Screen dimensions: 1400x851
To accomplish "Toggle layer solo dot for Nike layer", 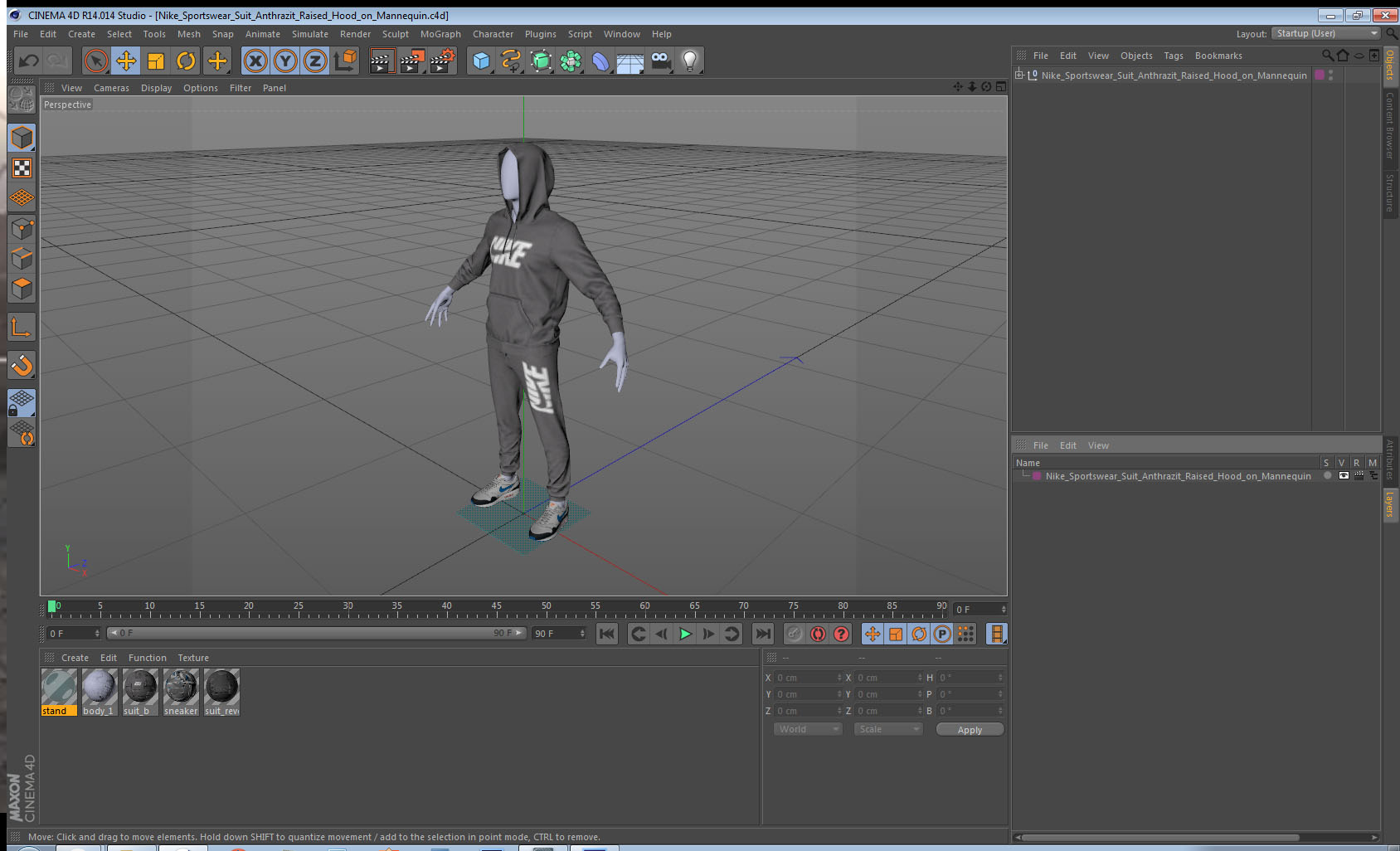I will (1327, 476).
